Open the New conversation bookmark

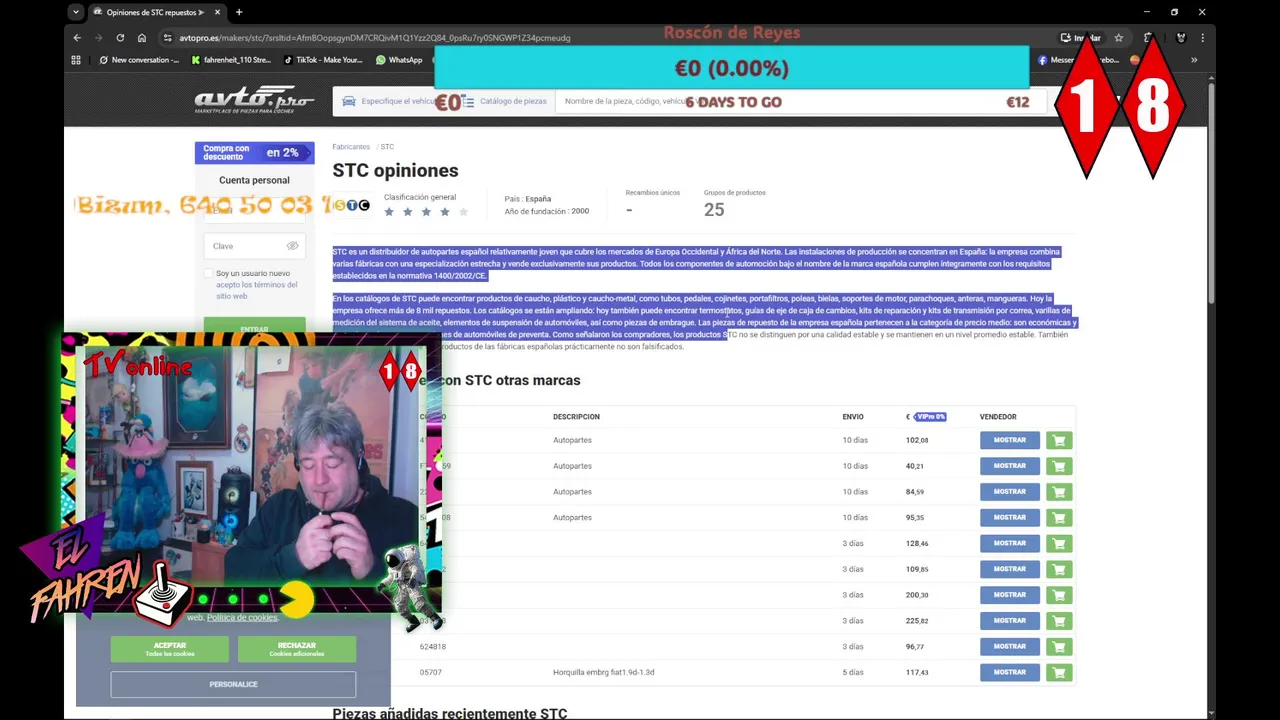pyautogui.click(x=139, y=60)
